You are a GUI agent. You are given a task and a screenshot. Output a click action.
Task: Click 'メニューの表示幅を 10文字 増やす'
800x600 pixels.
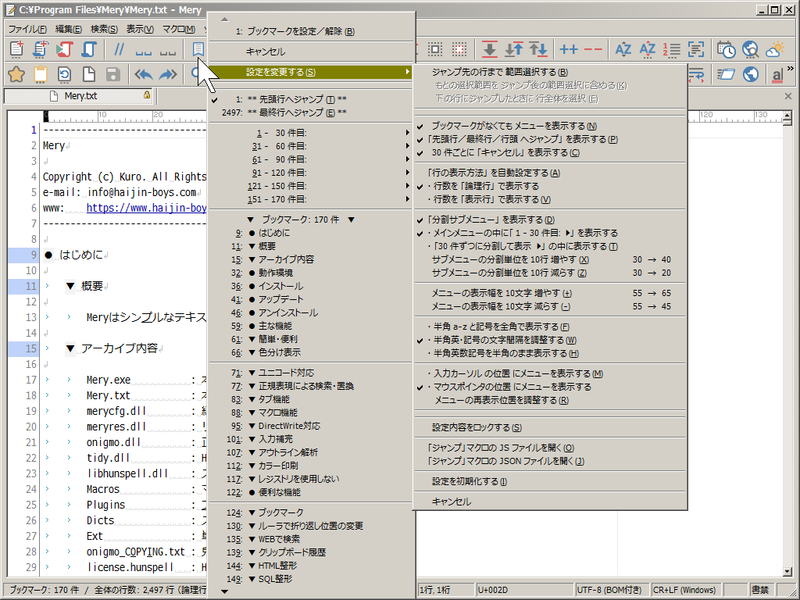[x=548, y=293]
